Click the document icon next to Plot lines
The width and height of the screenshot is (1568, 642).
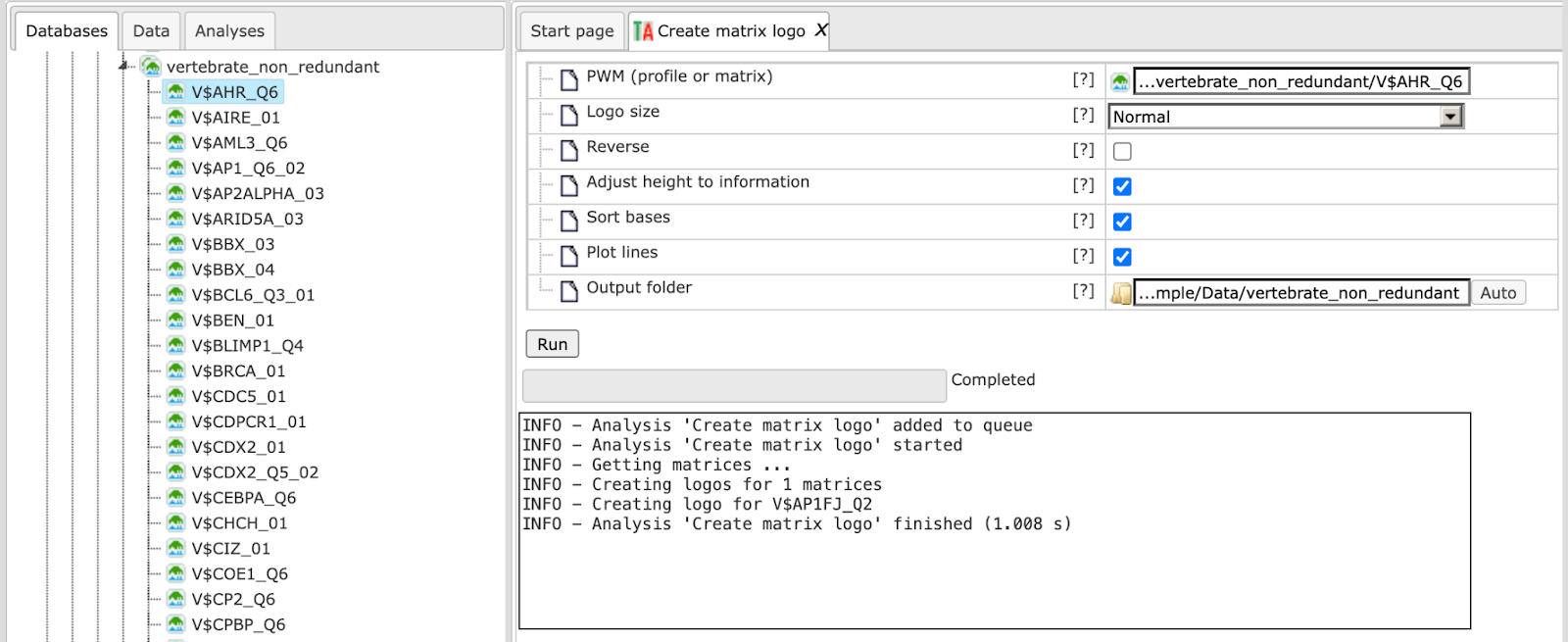(569, 257)
